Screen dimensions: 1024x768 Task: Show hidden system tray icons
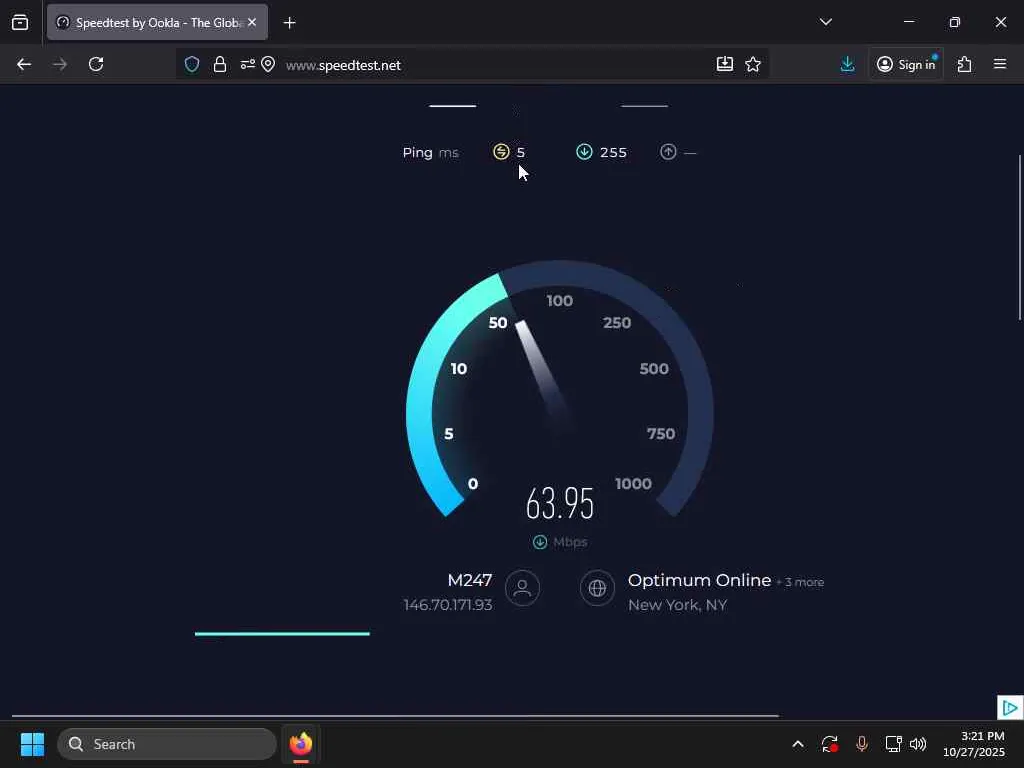[797, 744]
